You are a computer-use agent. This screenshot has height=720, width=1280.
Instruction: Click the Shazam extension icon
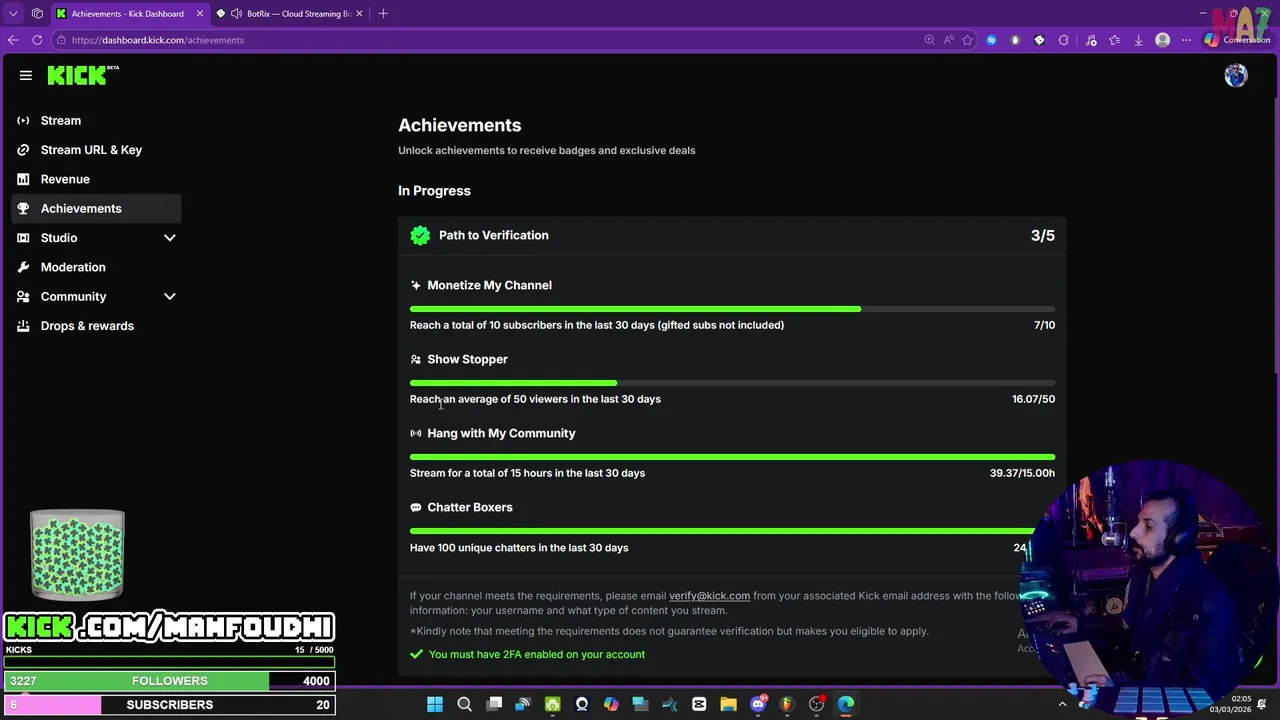click(x=991, y=40)
